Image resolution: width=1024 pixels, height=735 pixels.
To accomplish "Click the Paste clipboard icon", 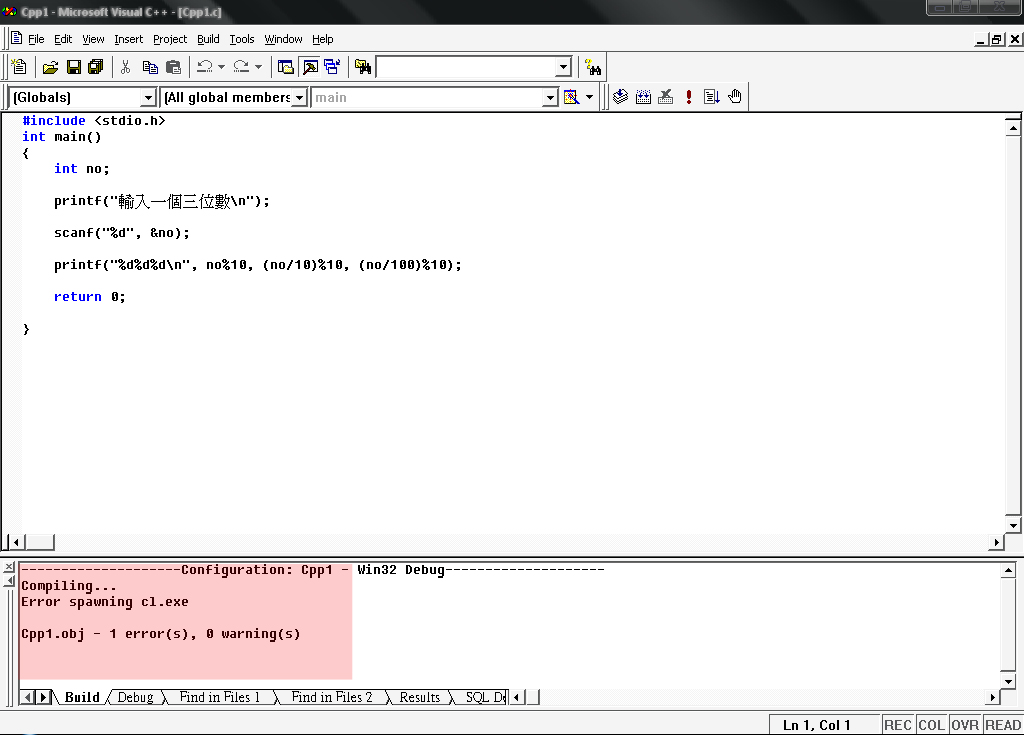I will coord(173,67).
